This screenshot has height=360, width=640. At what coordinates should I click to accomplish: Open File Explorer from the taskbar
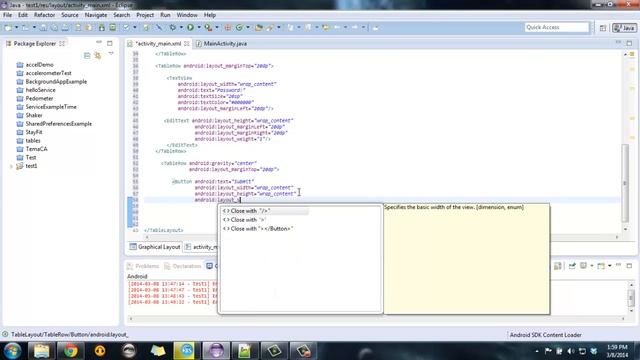[41, 351]
